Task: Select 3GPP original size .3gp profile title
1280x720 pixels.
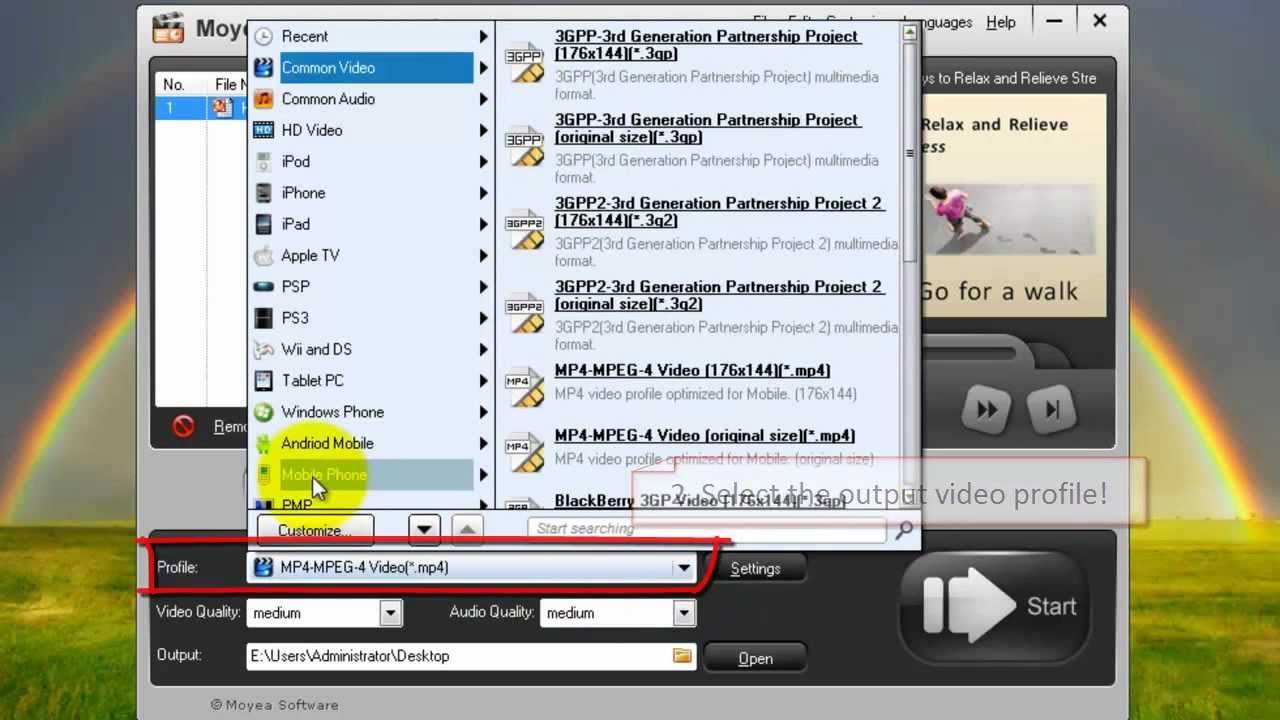Action: click(707, 128)
